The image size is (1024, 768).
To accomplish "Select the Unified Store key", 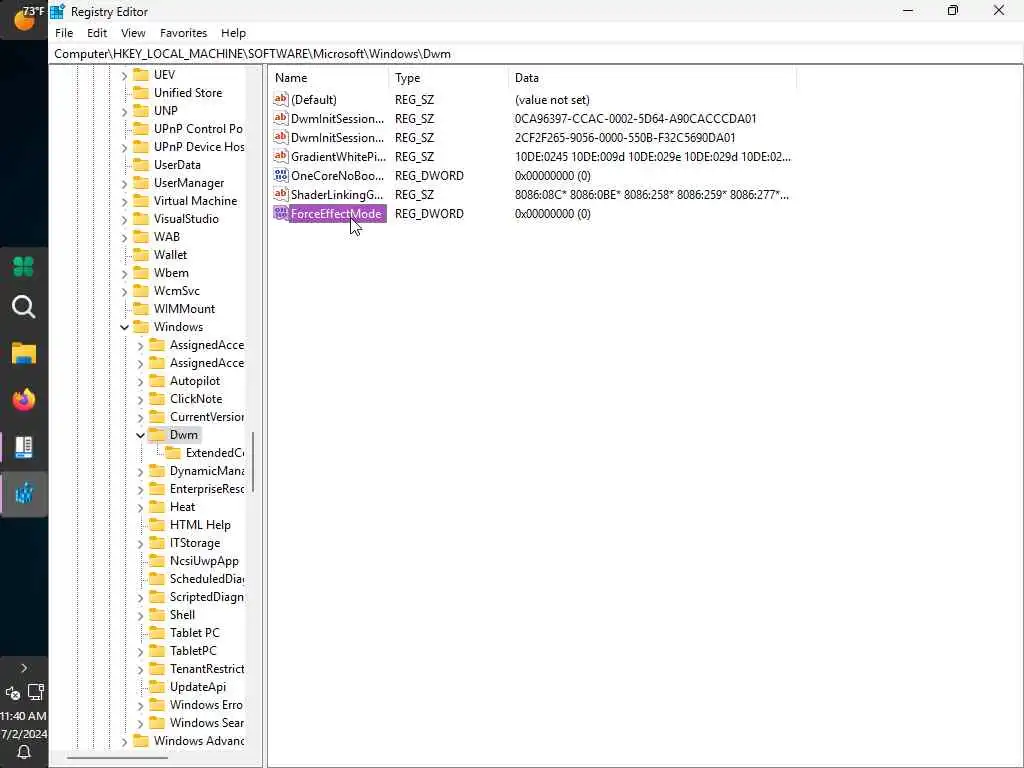I will [188, 93].
